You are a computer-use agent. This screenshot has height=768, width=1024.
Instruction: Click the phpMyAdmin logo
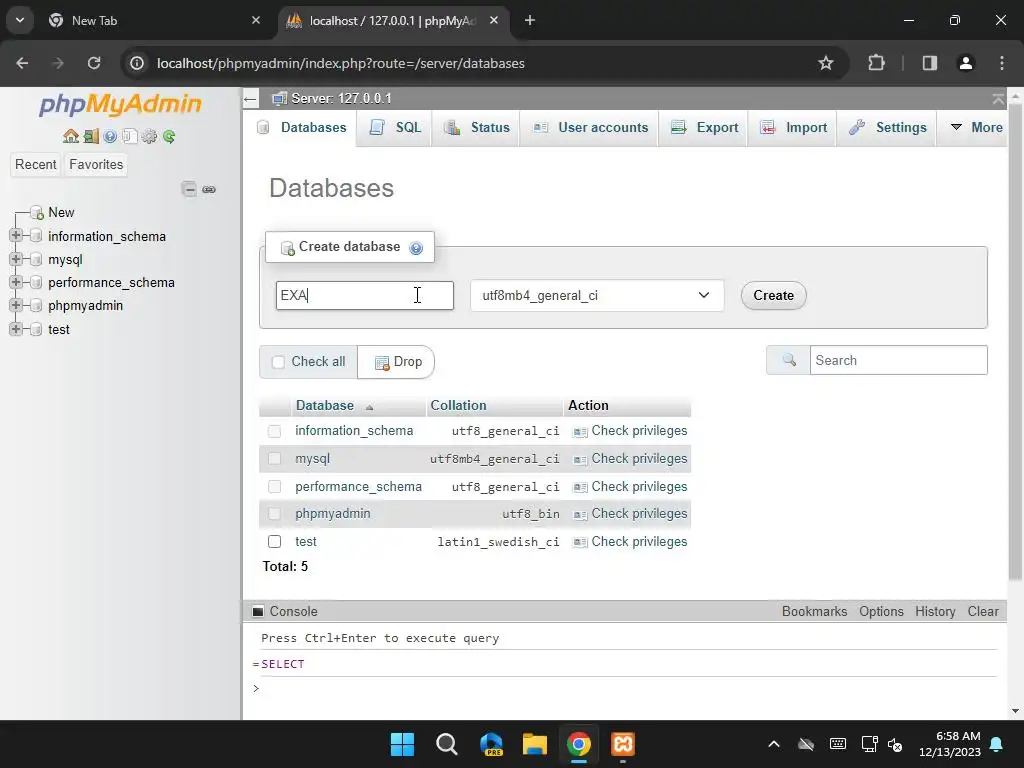[120, 104]
